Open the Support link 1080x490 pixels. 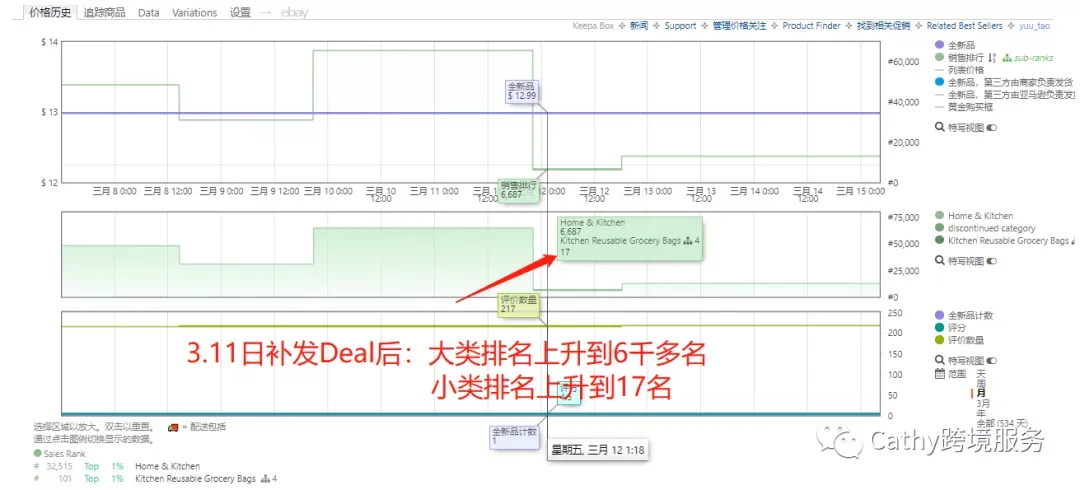click(680, 25)
